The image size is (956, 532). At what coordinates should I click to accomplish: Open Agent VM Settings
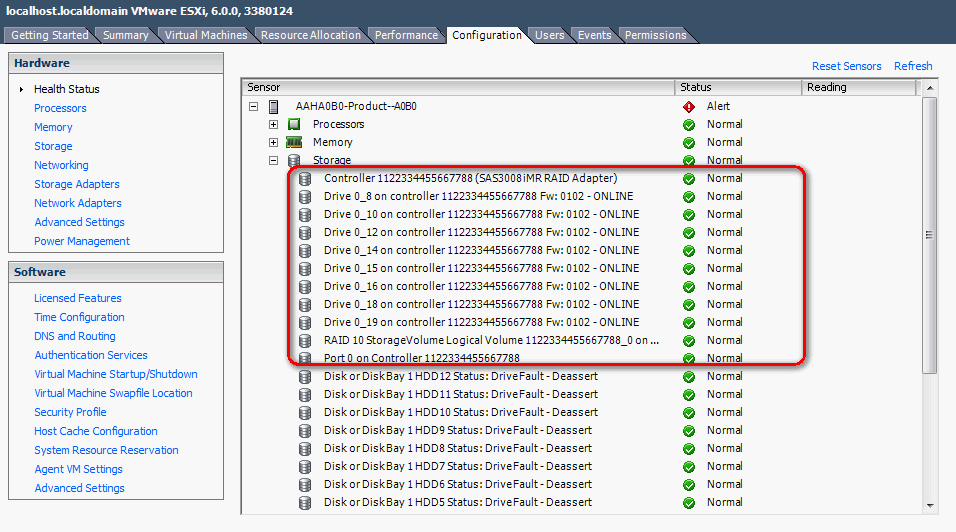click(x=78, y=469)
